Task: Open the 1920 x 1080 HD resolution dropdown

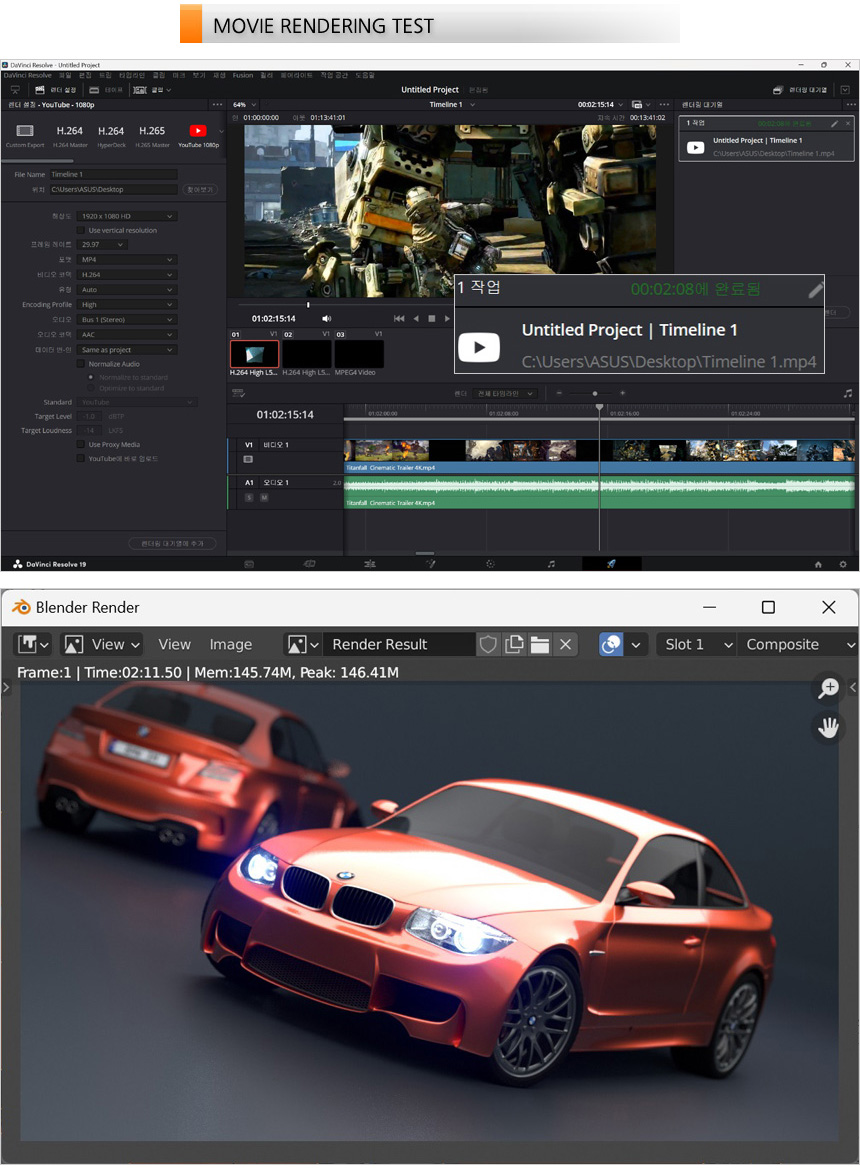Action: pos(127,216)
